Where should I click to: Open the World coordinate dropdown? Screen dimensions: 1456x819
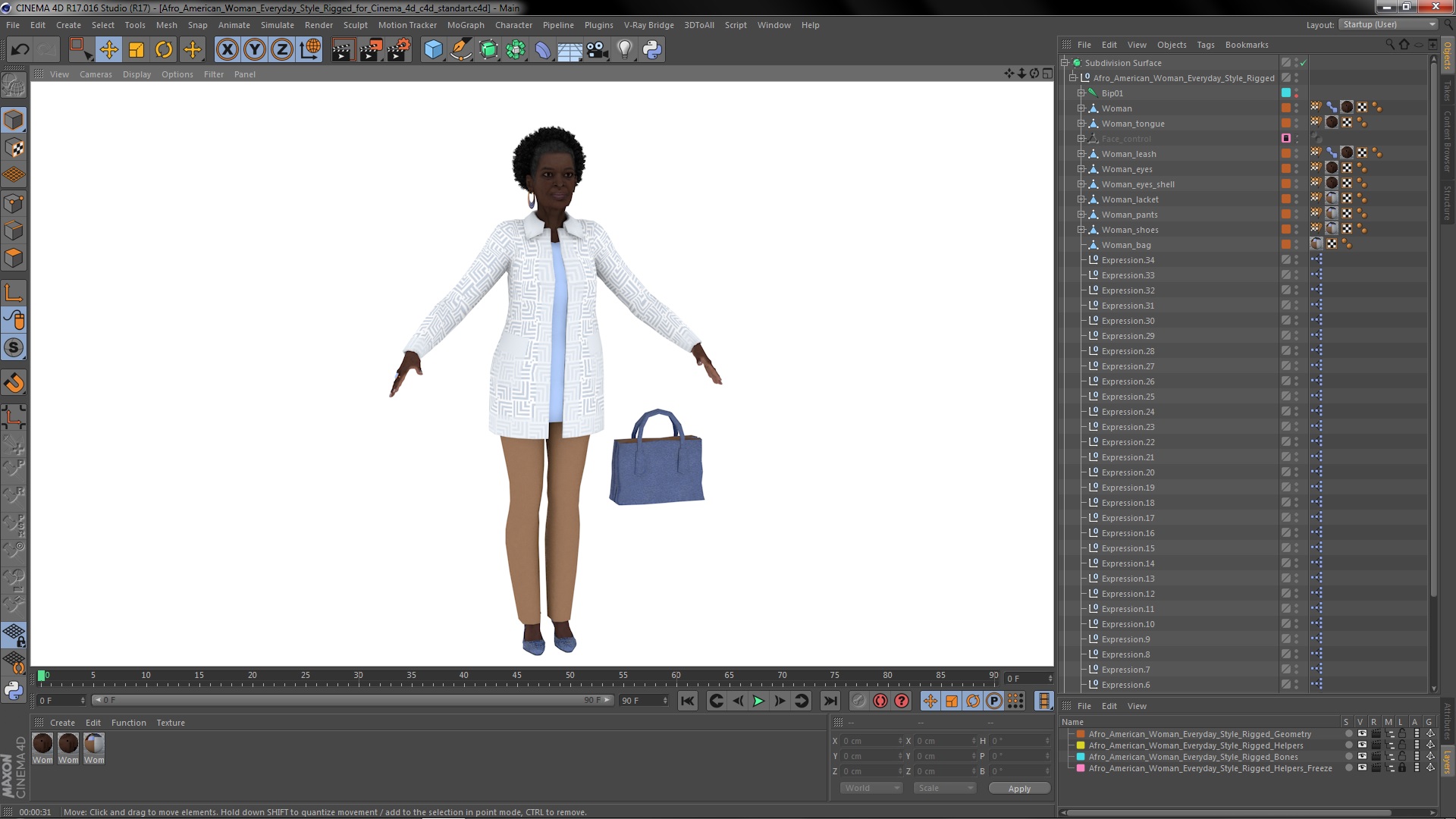point(871,788)
